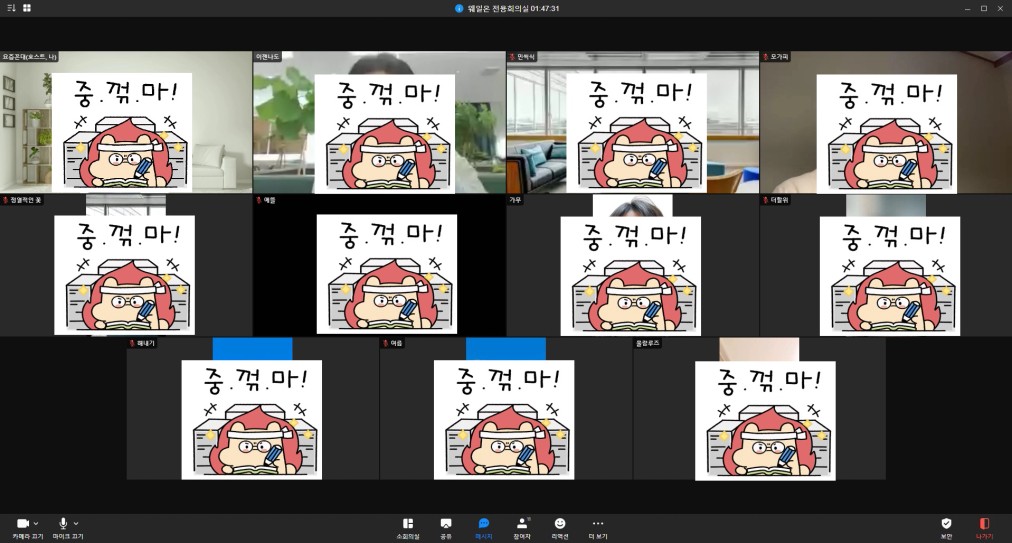Viewport: 1012px width, 543px height.
Task: Open the arrow menu beside the microphone button
Action: tap(76, 524)
